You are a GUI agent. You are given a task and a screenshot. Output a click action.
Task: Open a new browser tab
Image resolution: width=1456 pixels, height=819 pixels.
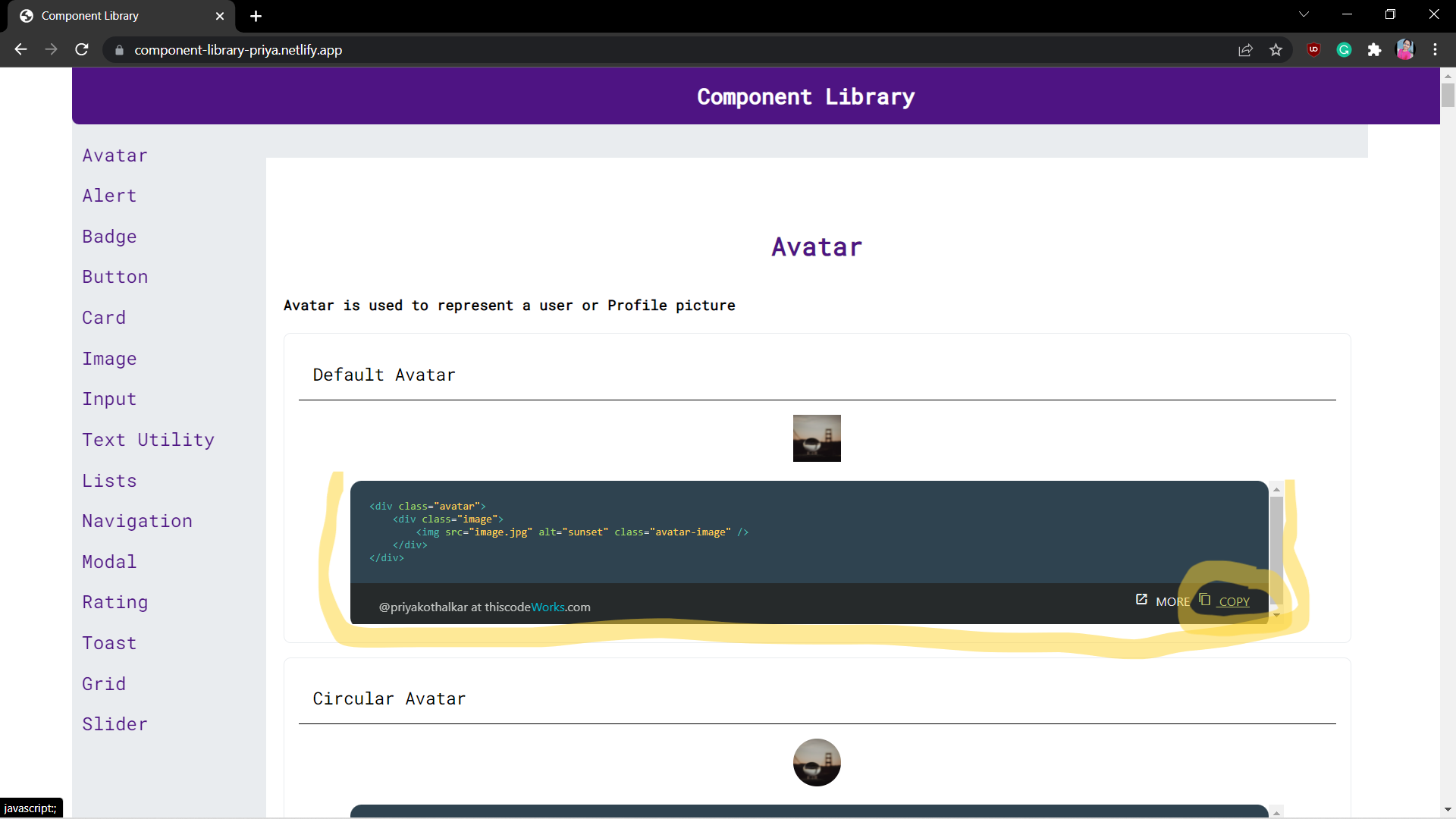click(256, 16)
